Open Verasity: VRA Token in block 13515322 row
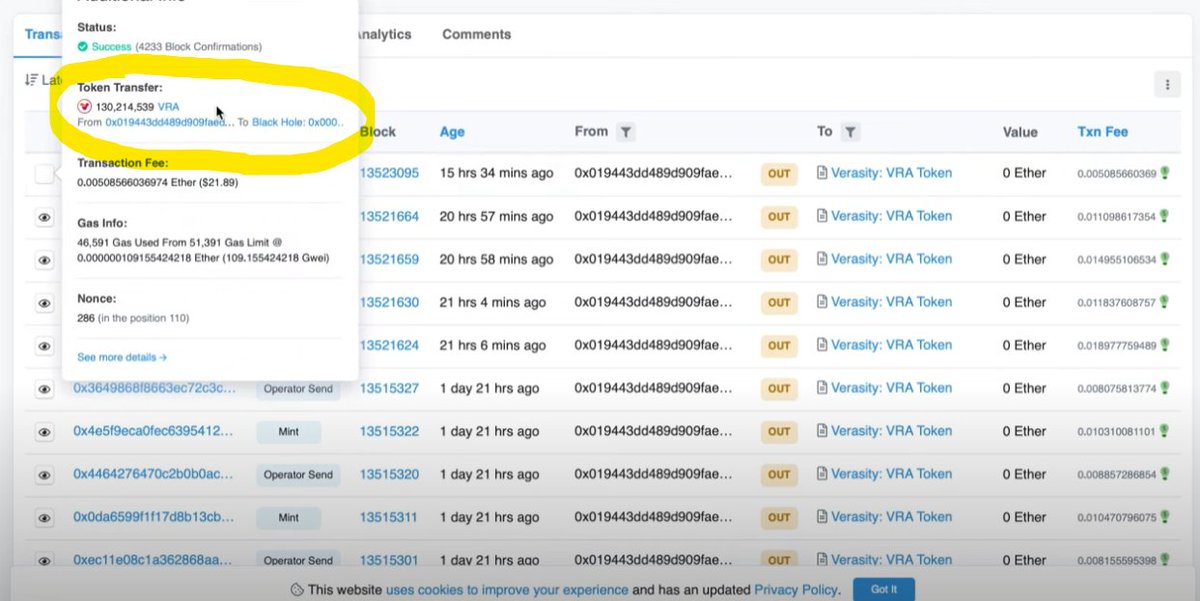Screen dimensions: 1200x601 click(x=891, y=431)
